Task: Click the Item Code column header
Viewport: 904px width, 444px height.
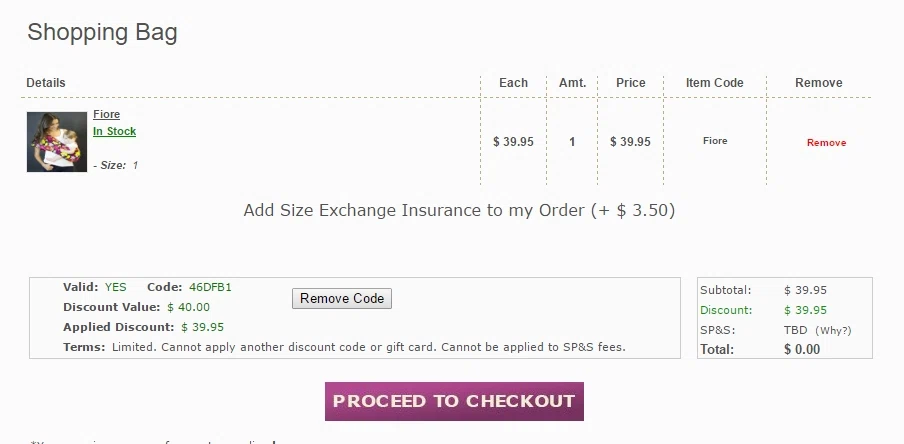Action: coord(714,82)
